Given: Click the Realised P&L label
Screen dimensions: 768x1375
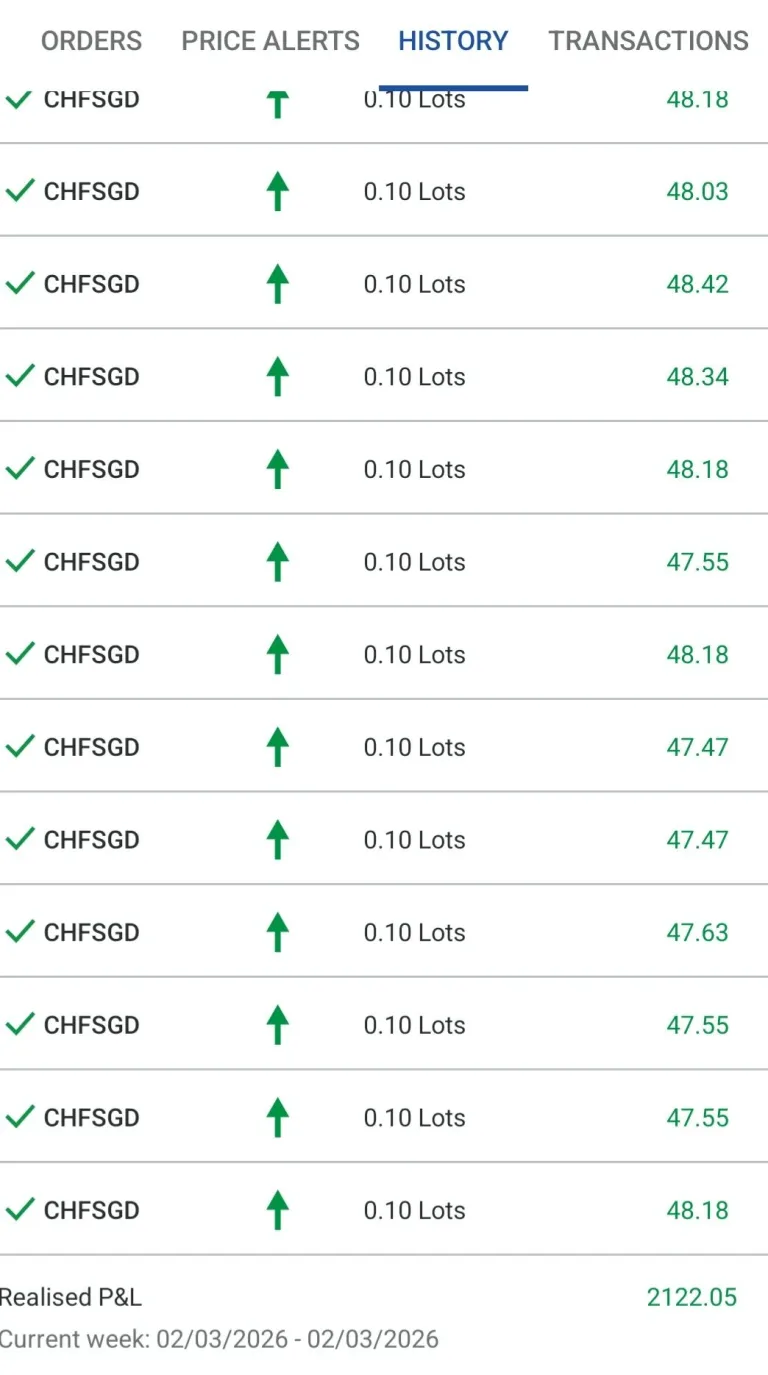Looking at the screenshot, I should click(x=71, y=1297).
